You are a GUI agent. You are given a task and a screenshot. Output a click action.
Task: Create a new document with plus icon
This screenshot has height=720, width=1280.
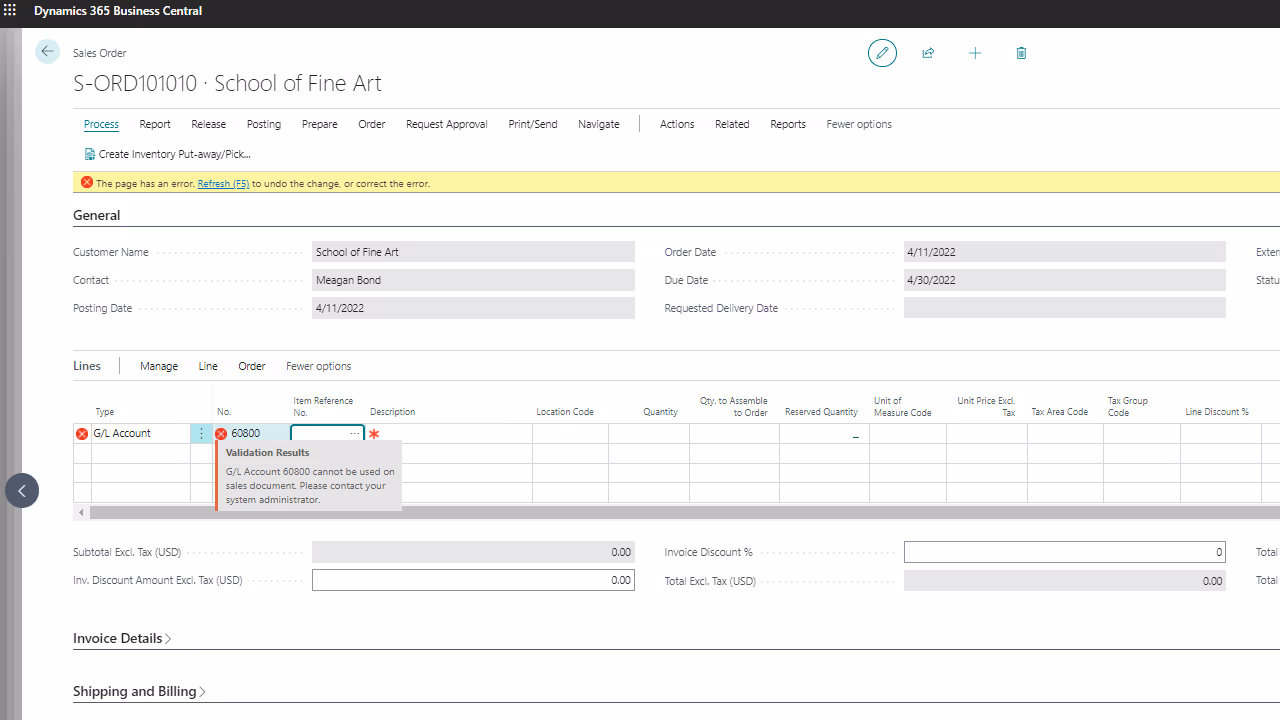pos(975,53)
